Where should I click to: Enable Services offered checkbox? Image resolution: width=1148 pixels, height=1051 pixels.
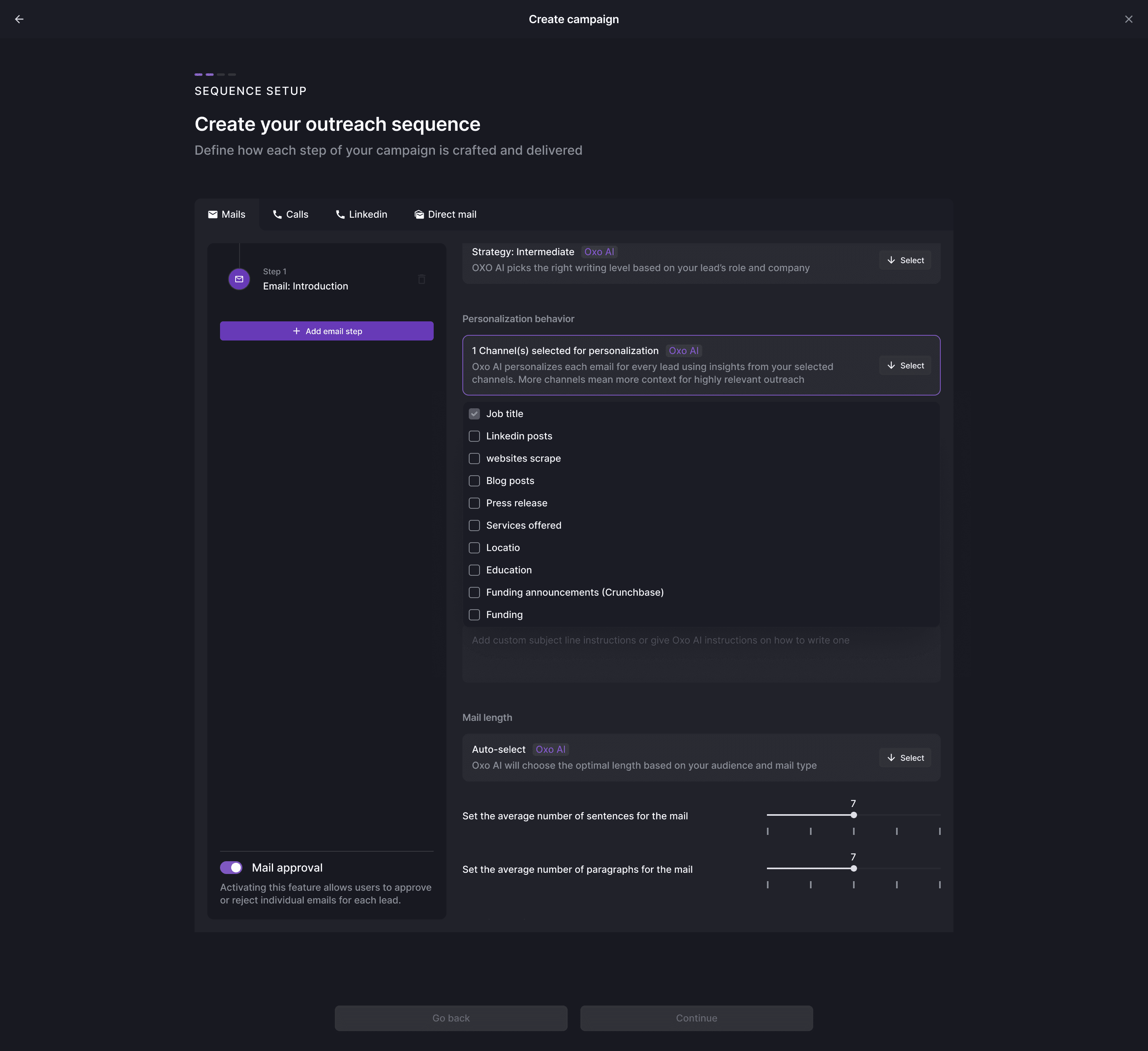474,525
